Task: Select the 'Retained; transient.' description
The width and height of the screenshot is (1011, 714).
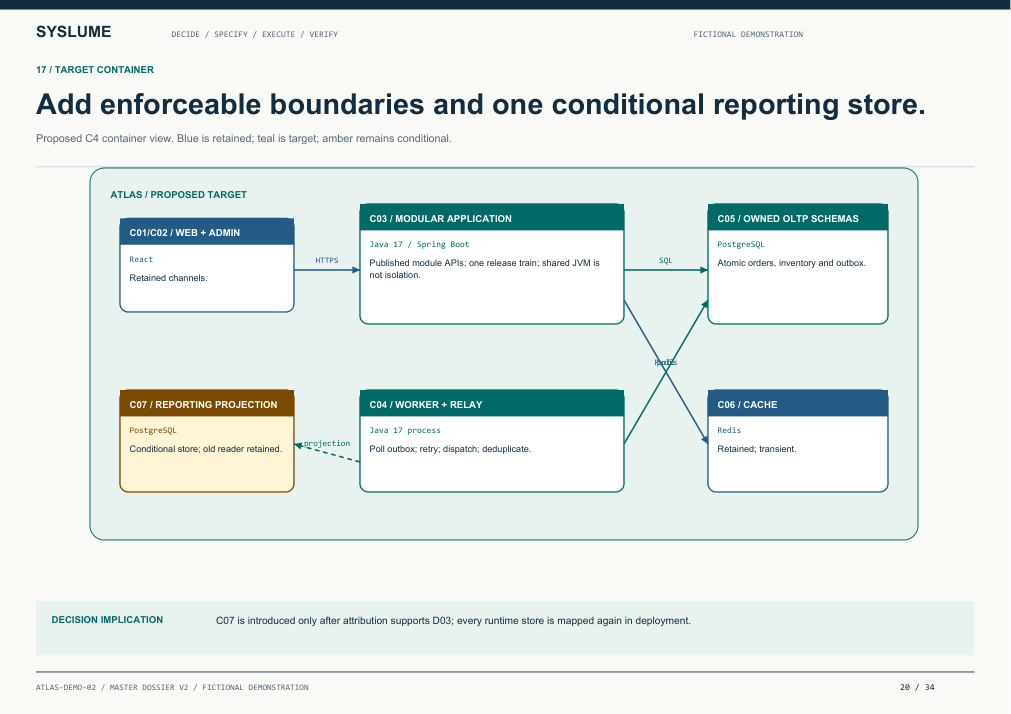Action: [757, 449]
